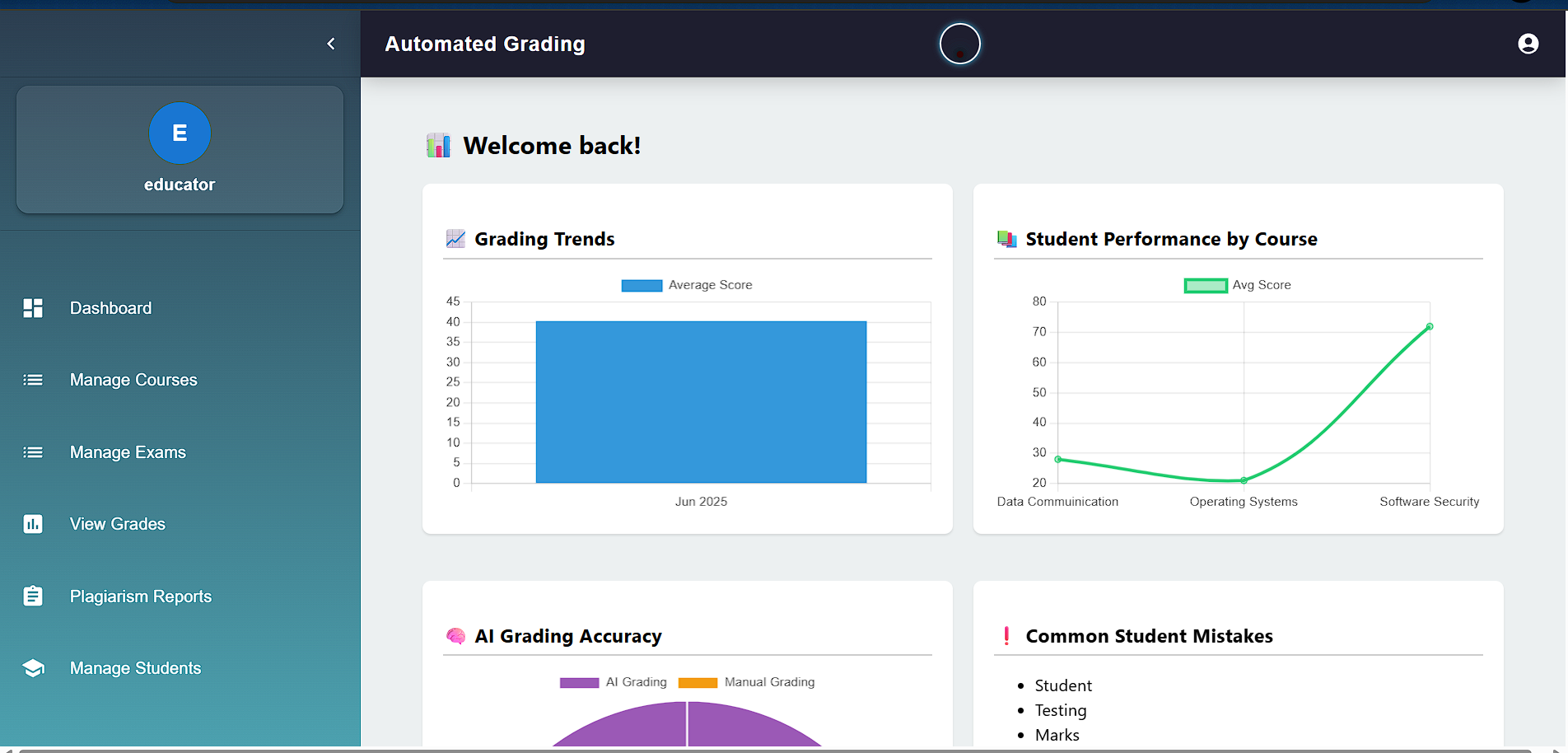Click the blue Jun 2025 bar
1568x753 pixels.
pyautogui.click(x=701, y=402)
